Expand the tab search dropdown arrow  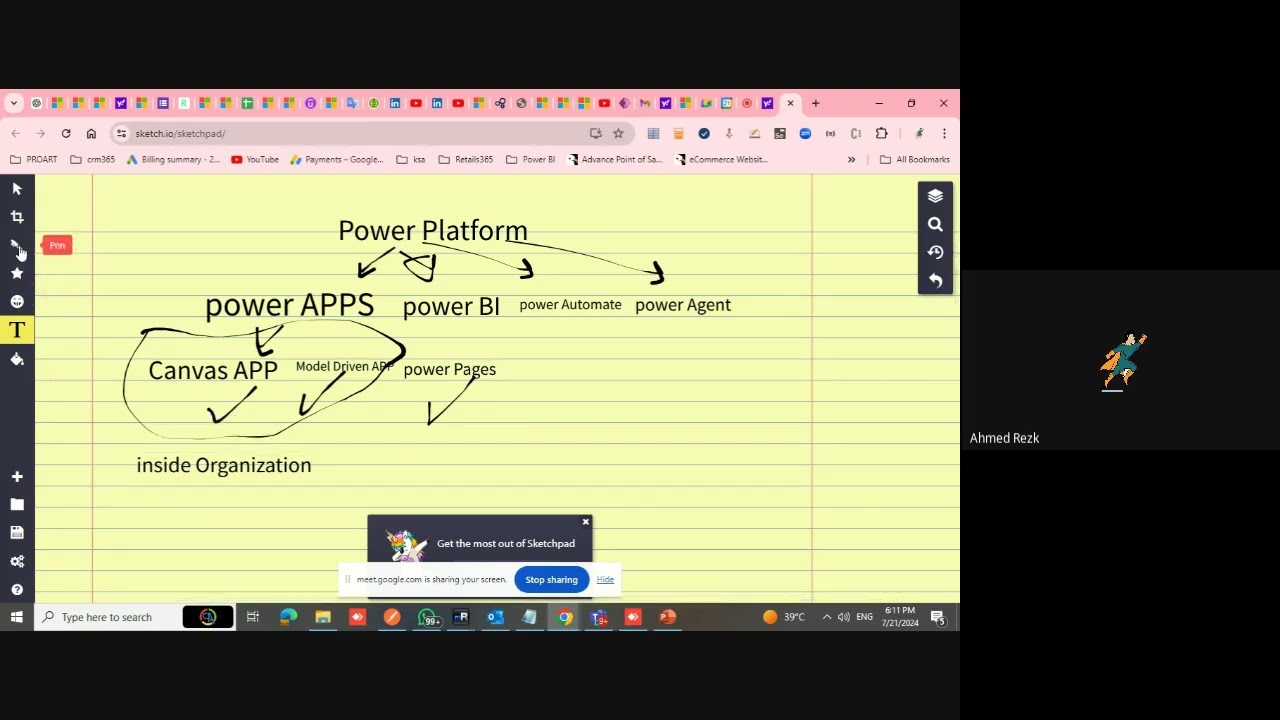pyautogui.click(x=14, y=103)
